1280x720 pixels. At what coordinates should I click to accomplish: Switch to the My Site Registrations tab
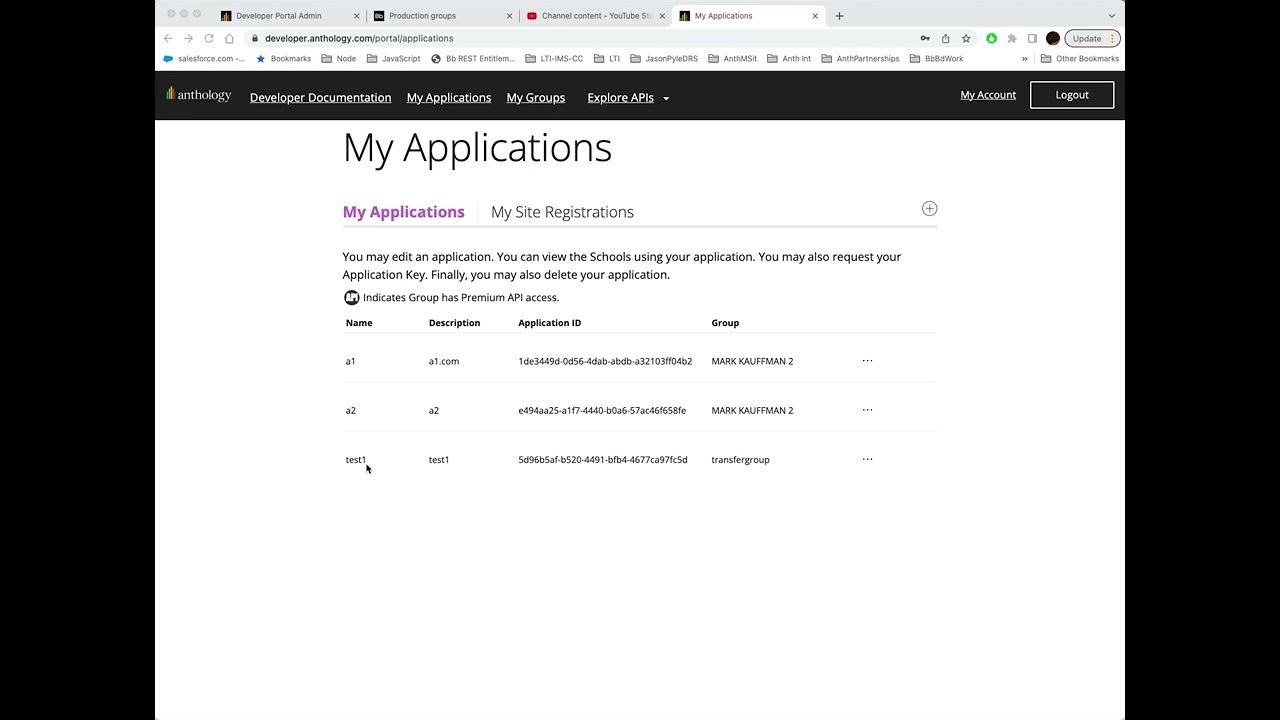[562, 212]
